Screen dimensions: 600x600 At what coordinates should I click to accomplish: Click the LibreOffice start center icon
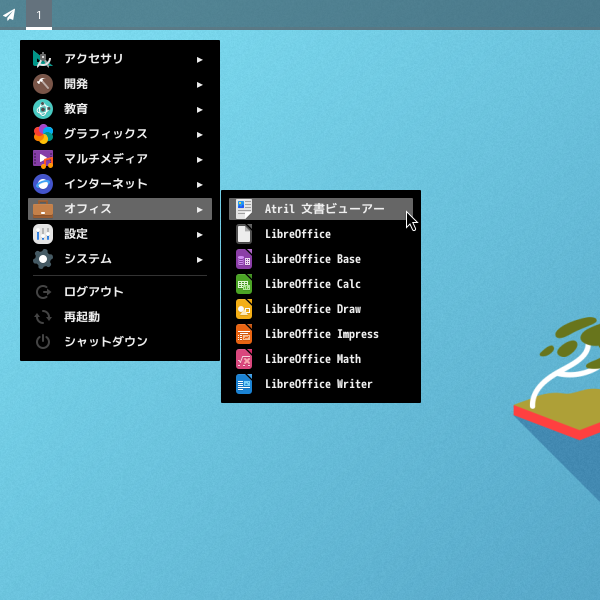(244, 234)
